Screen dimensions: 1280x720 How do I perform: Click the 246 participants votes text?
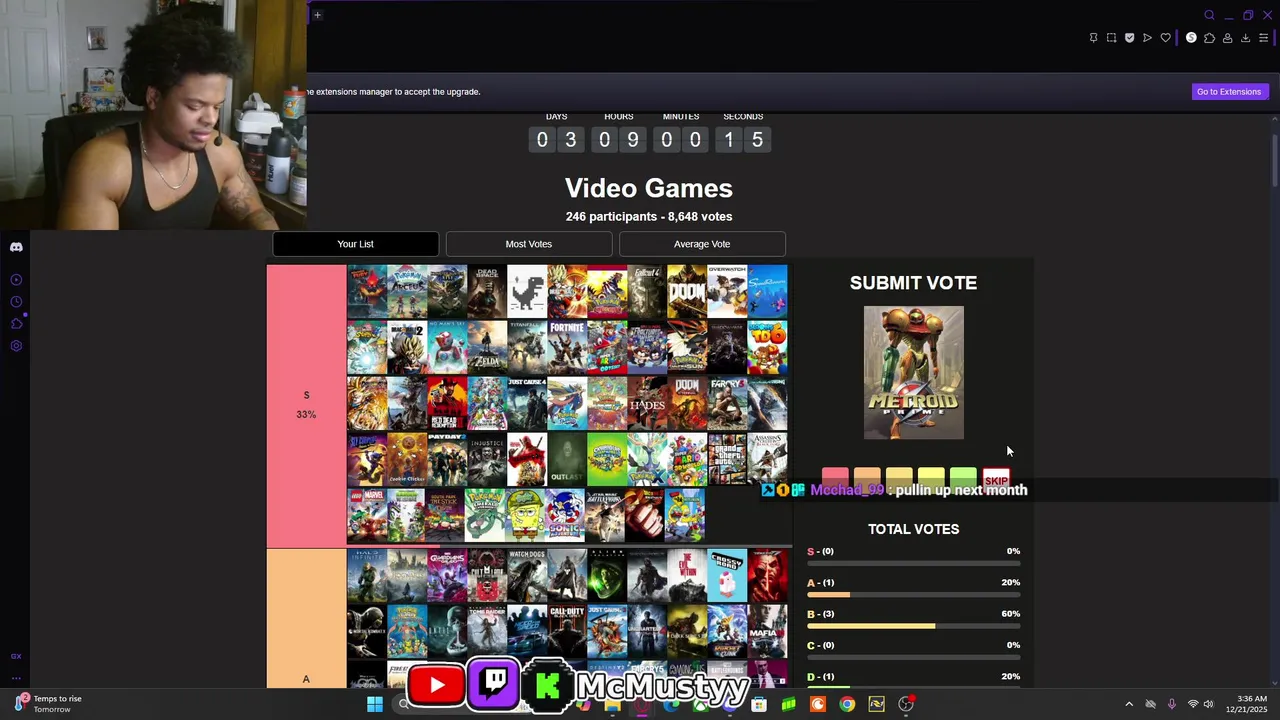point(649,217)
